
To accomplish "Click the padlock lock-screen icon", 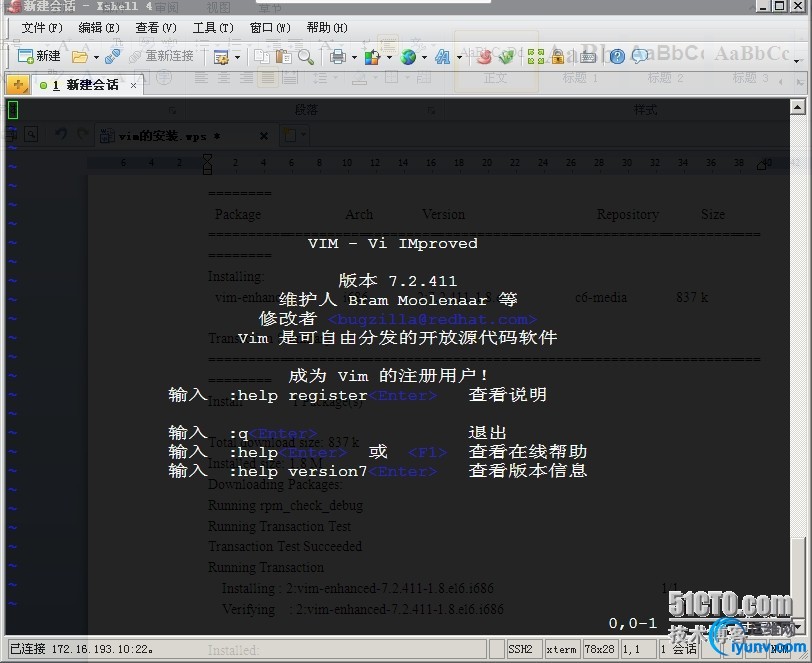I will click(x=558, y=56).
